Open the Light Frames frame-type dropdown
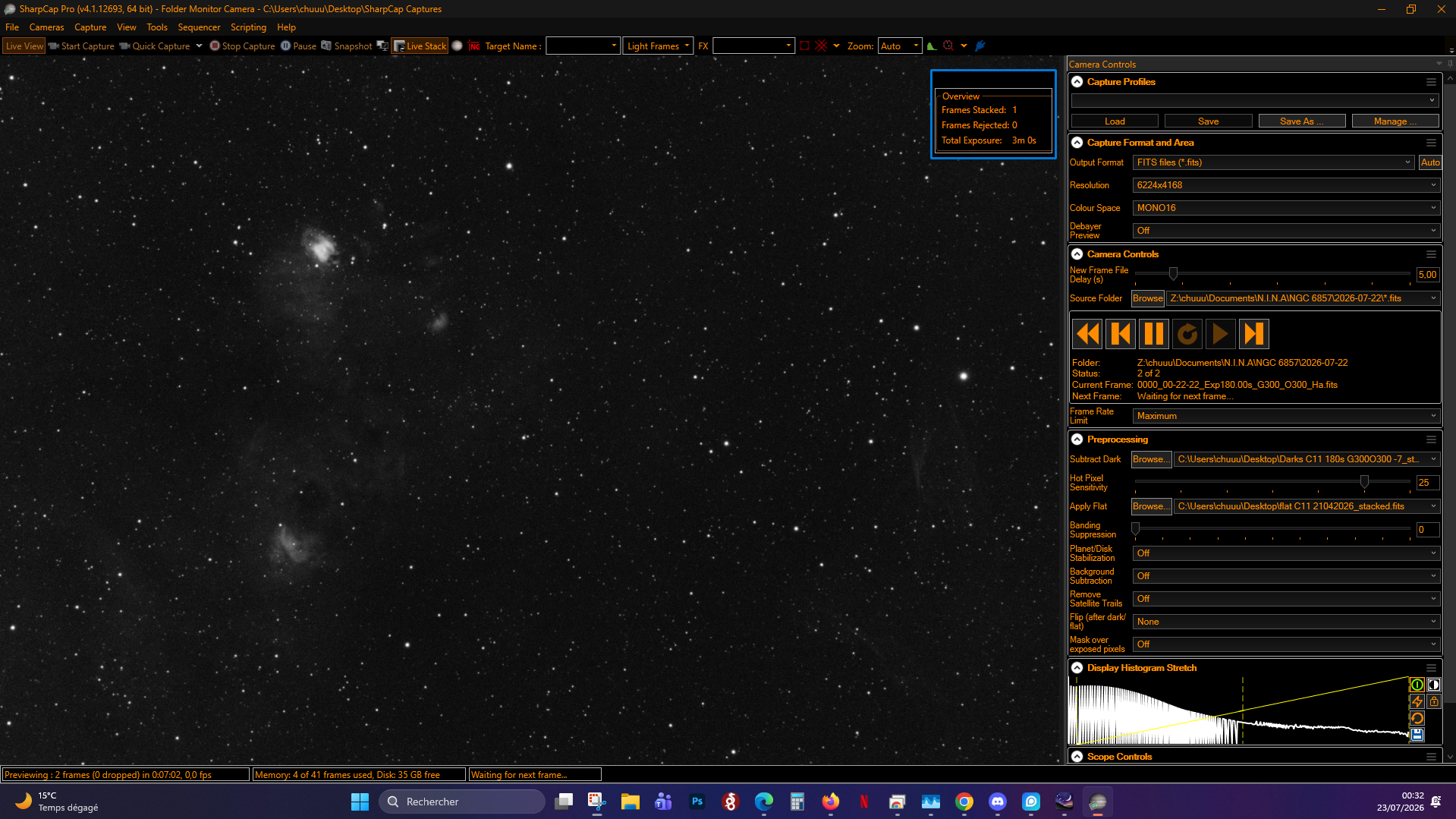This screenshot has width=1456, height=819. [658, 46]
